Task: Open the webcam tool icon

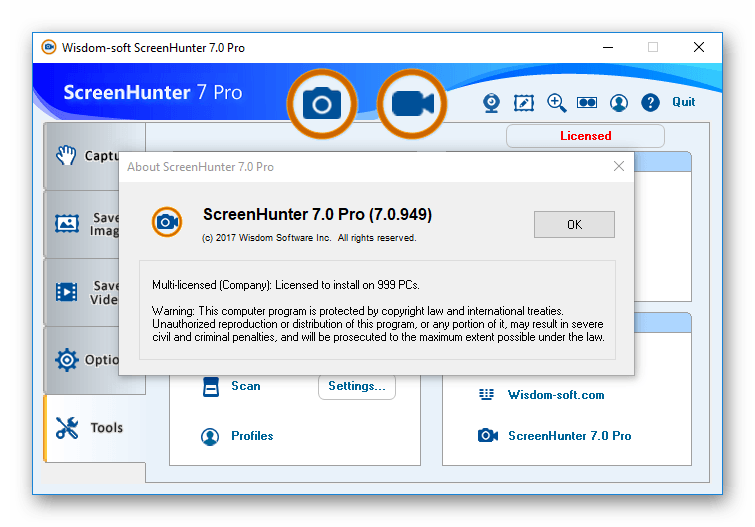Action: pyautogui.click(x=491, y=103)
